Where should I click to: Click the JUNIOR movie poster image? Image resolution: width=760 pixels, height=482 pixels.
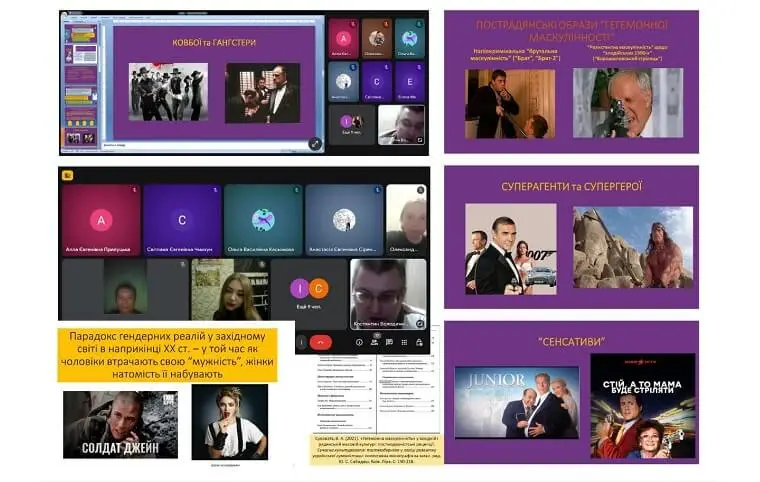click(516, 402)
